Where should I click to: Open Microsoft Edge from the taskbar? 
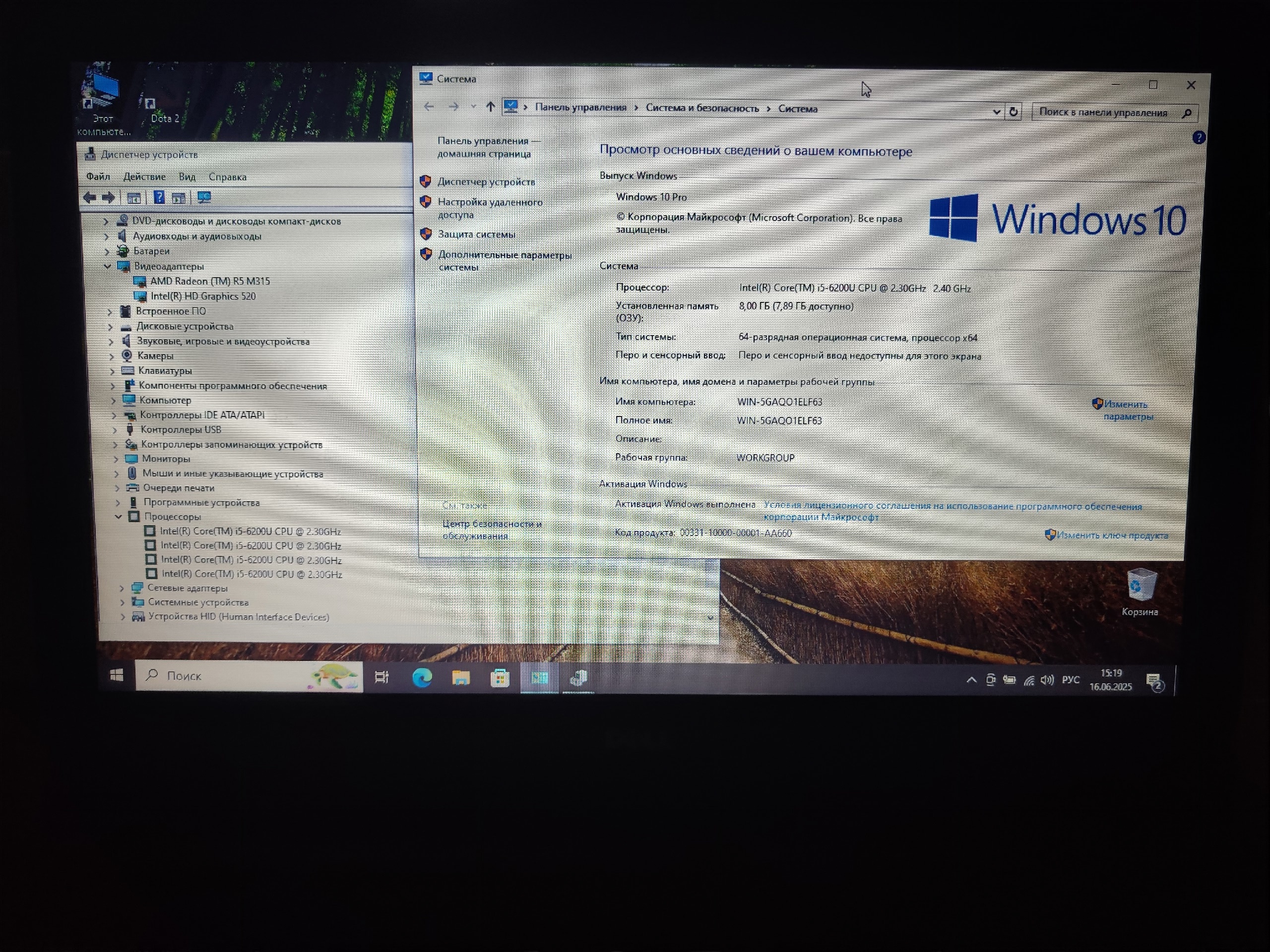click(x=422, y=678)
